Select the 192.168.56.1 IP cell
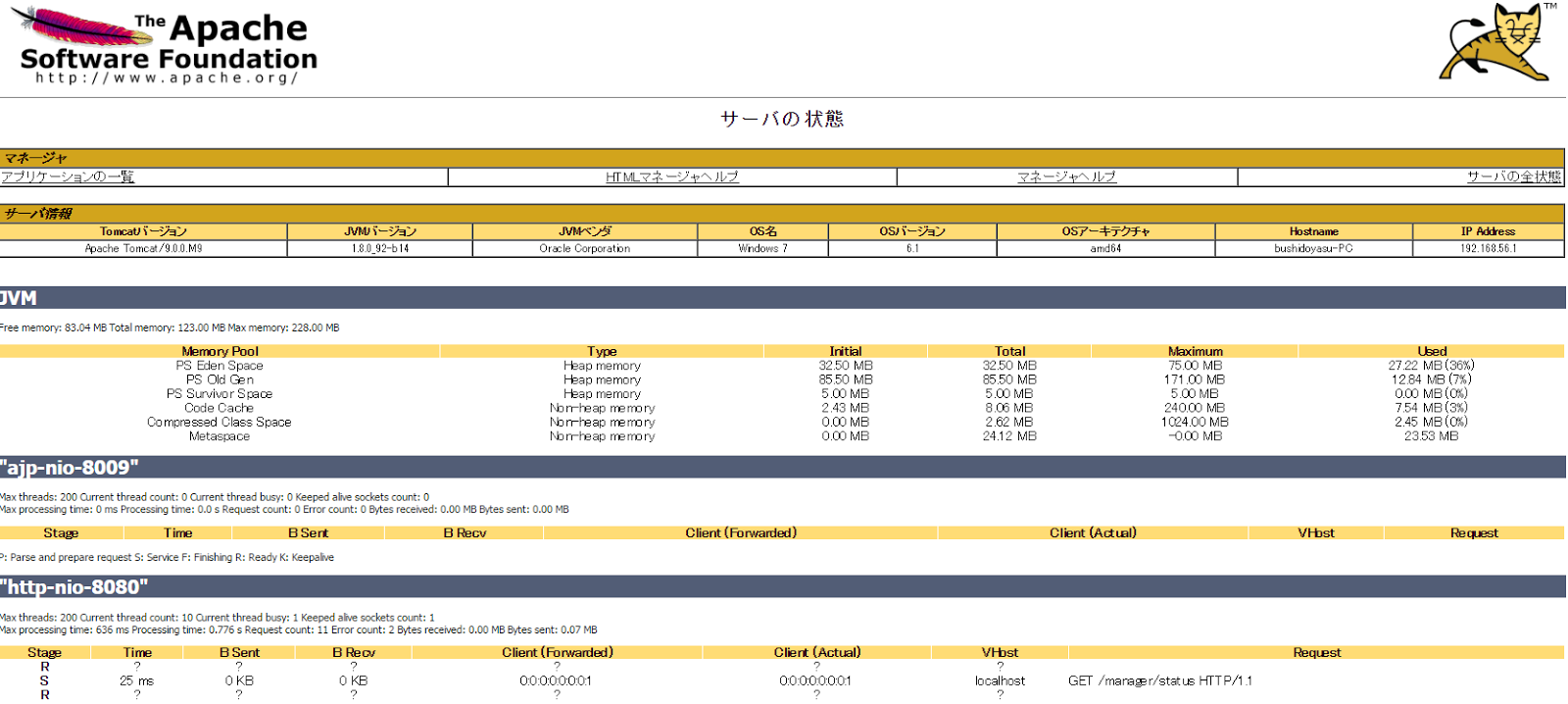The width and height of the screenshot is (1568, 704). 1489,249
